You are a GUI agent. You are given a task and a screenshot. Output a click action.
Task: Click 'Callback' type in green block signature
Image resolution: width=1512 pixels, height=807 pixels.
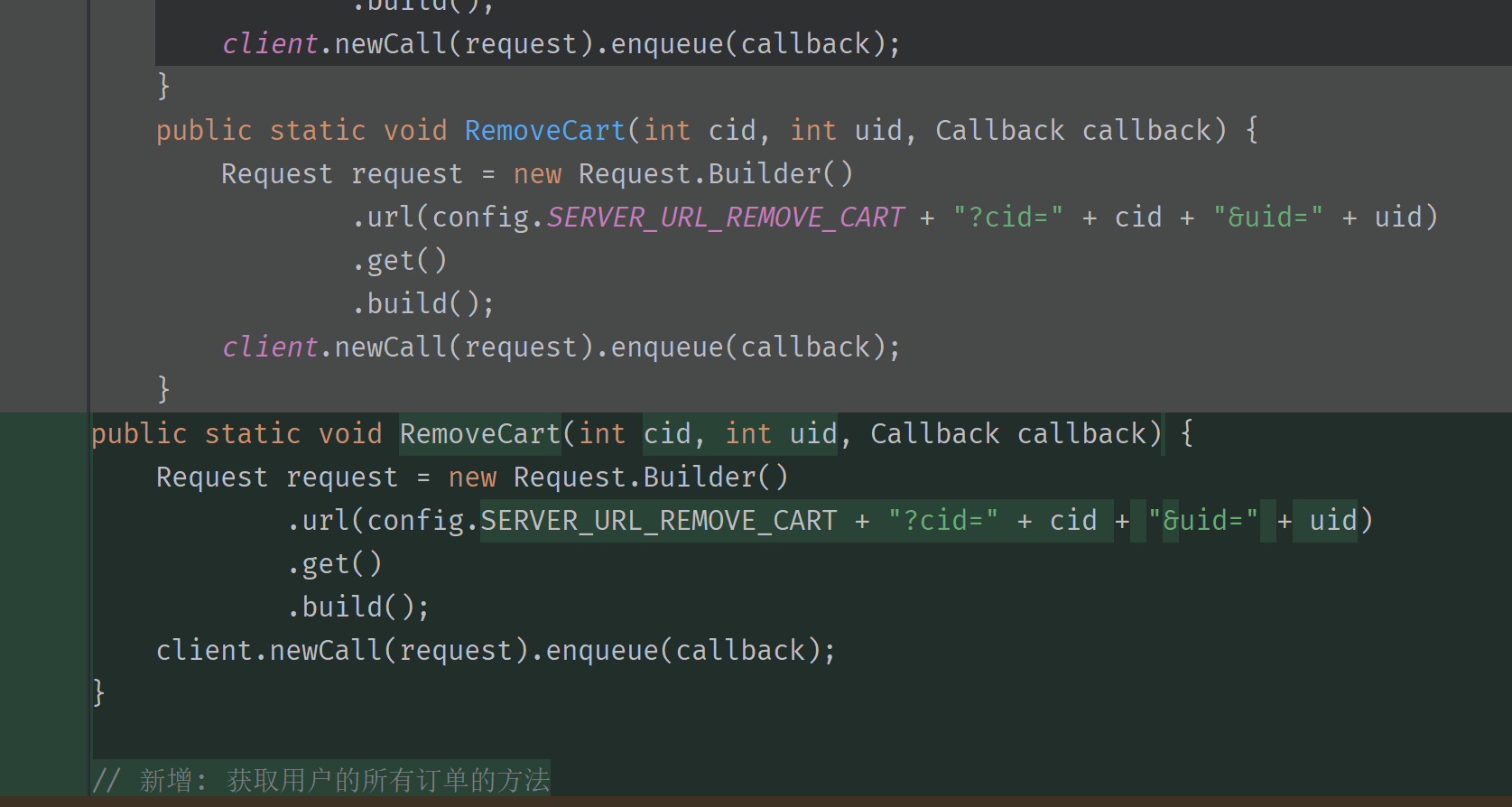click(935, 434)
